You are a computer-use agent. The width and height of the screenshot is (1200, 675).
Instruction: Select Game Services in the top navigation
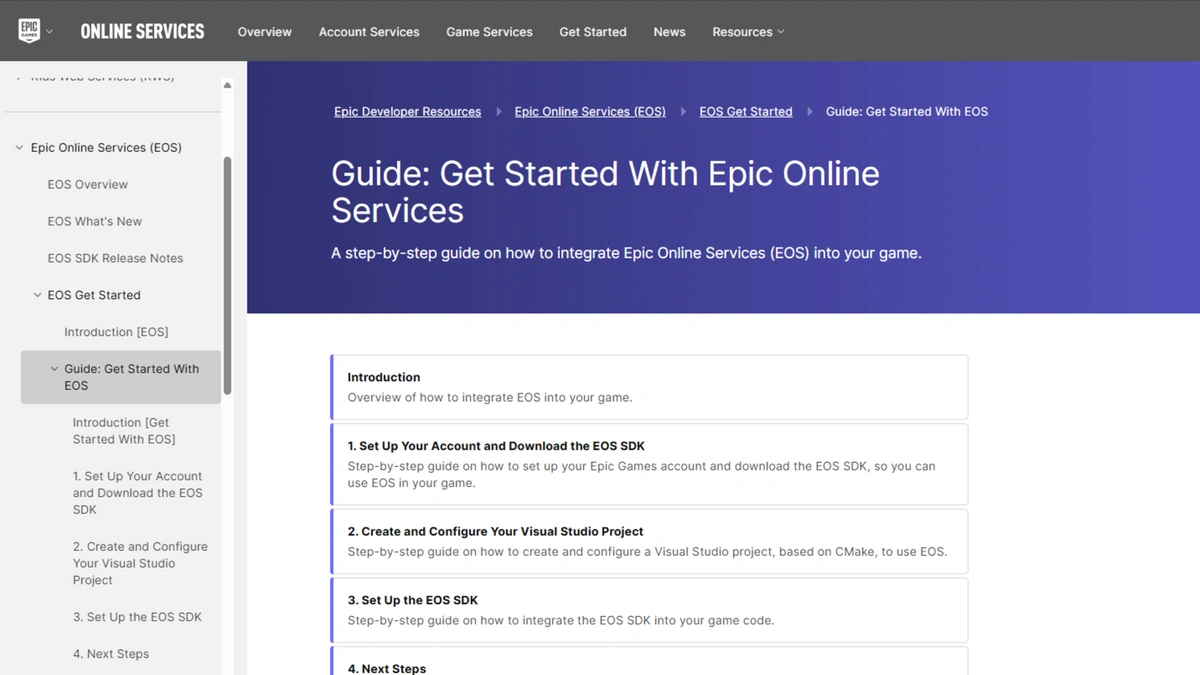point(489,32)
